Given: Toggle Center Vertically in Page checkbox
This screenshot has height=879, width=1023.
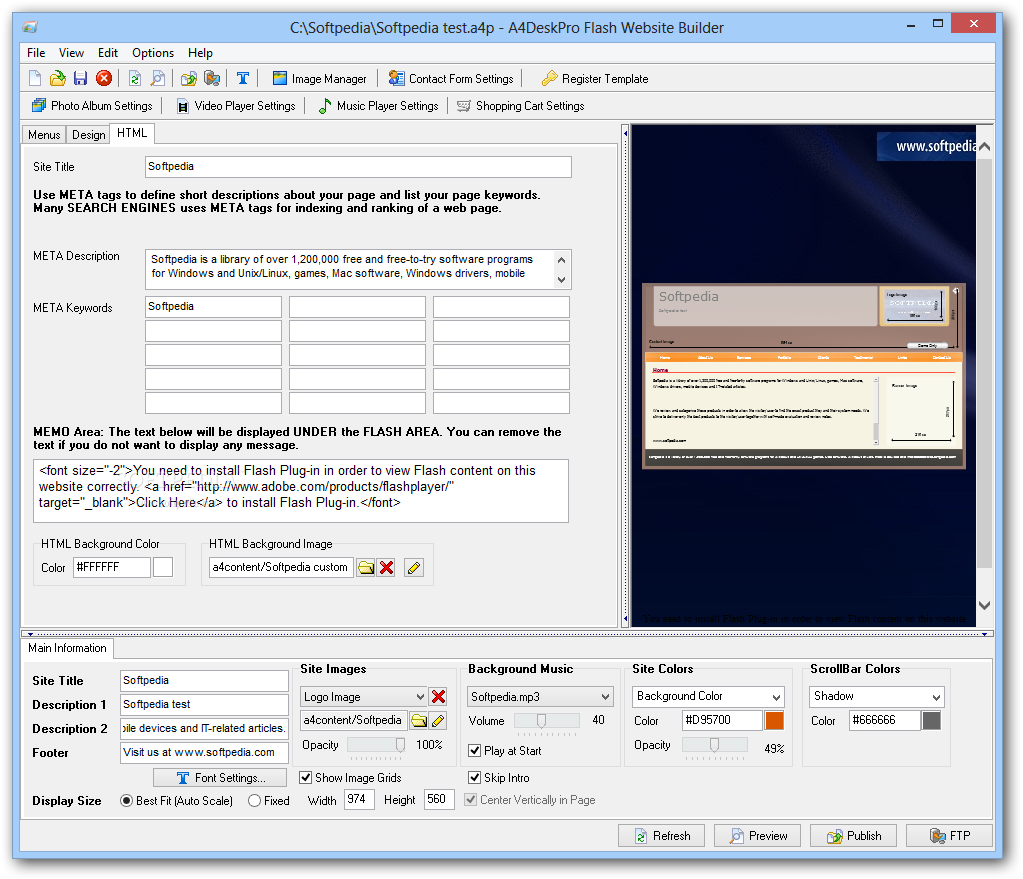Looking at the screenshot, I should click(x=470, y=800).
